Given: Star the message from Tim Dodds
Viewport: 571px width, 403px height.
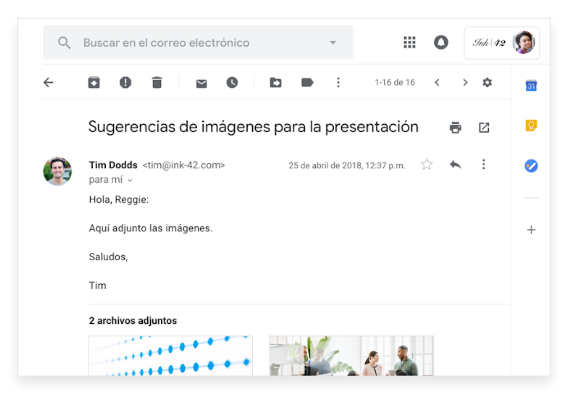Looking at the screenshot, I should 427,165.
